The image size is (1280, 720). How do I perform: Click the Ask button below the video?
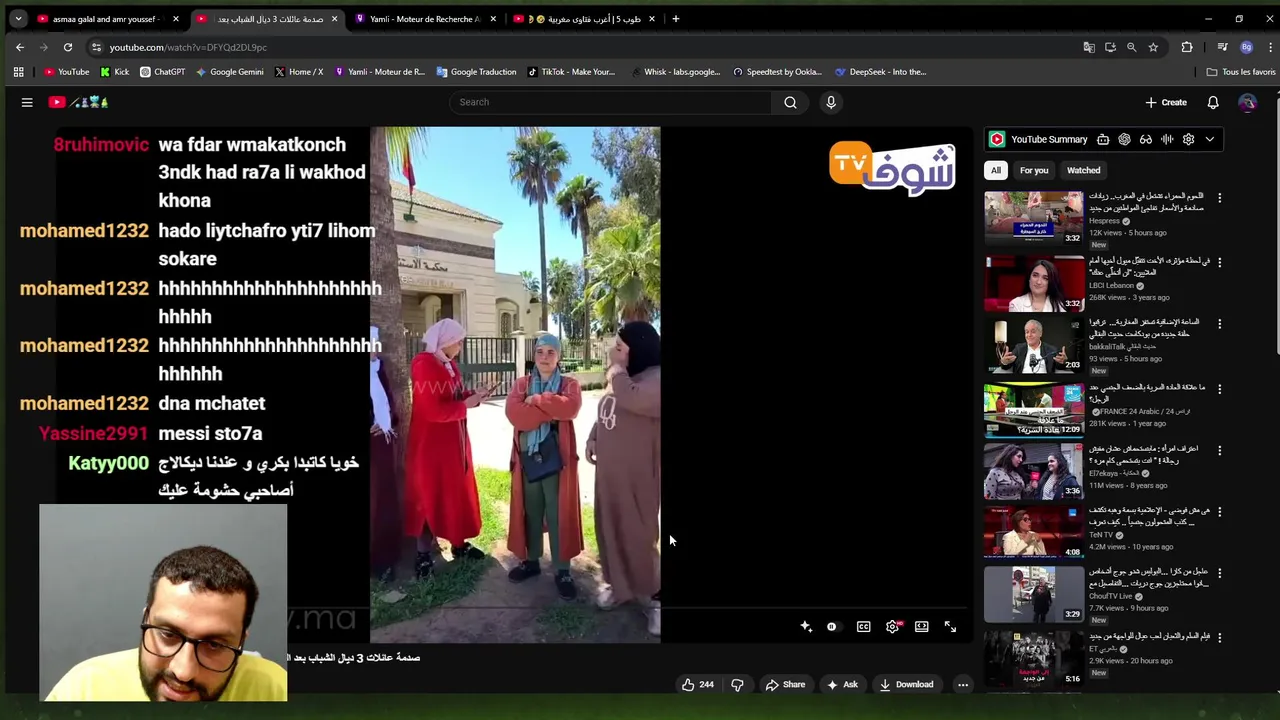pyautogui.click(x=841, y=685)
